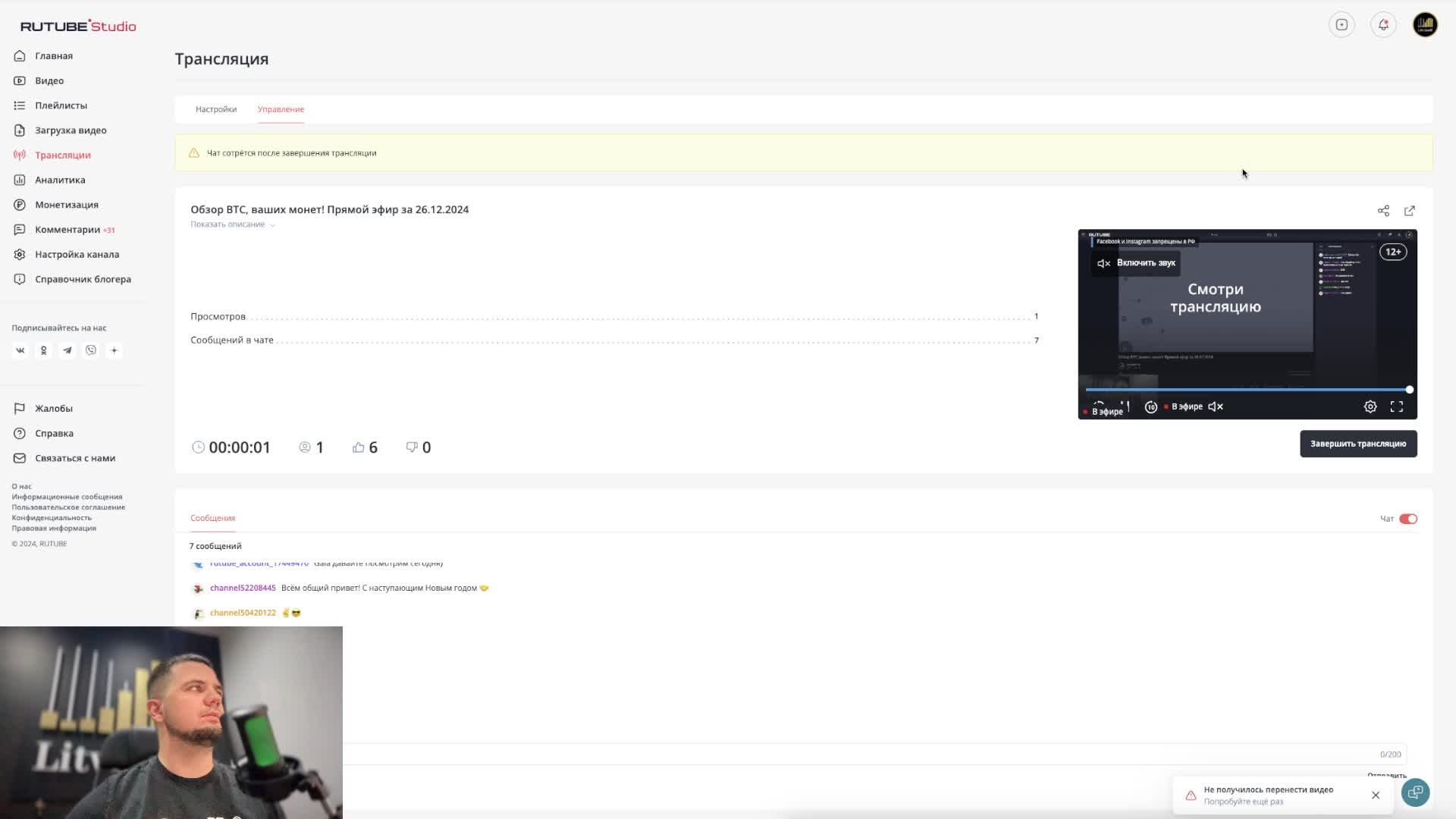
Task: Unmute using the player speaker icon
Action: coord(1216,407)
